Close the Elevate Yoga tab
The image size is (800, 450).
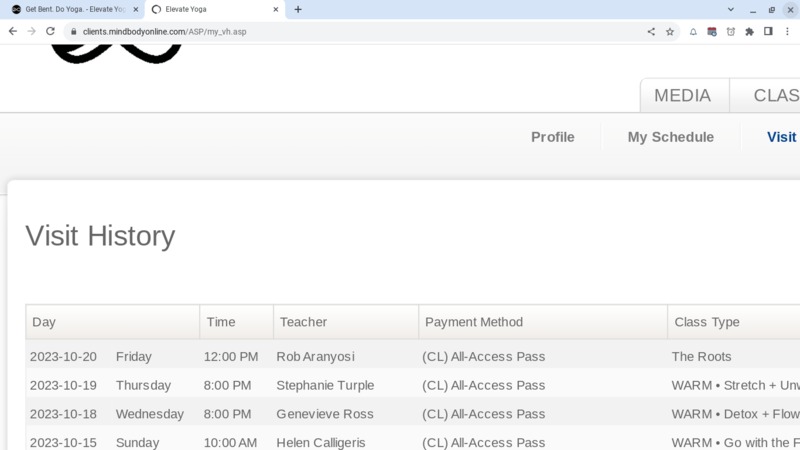276,9
